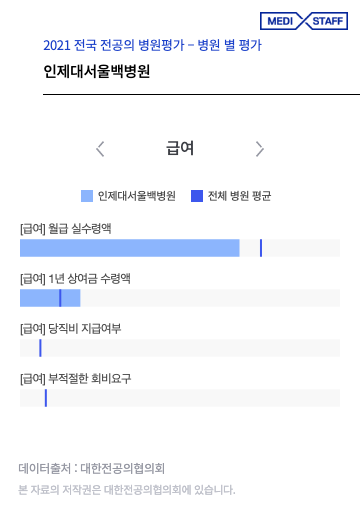Click the average marker on 상여금 bar

coord(60,298)
